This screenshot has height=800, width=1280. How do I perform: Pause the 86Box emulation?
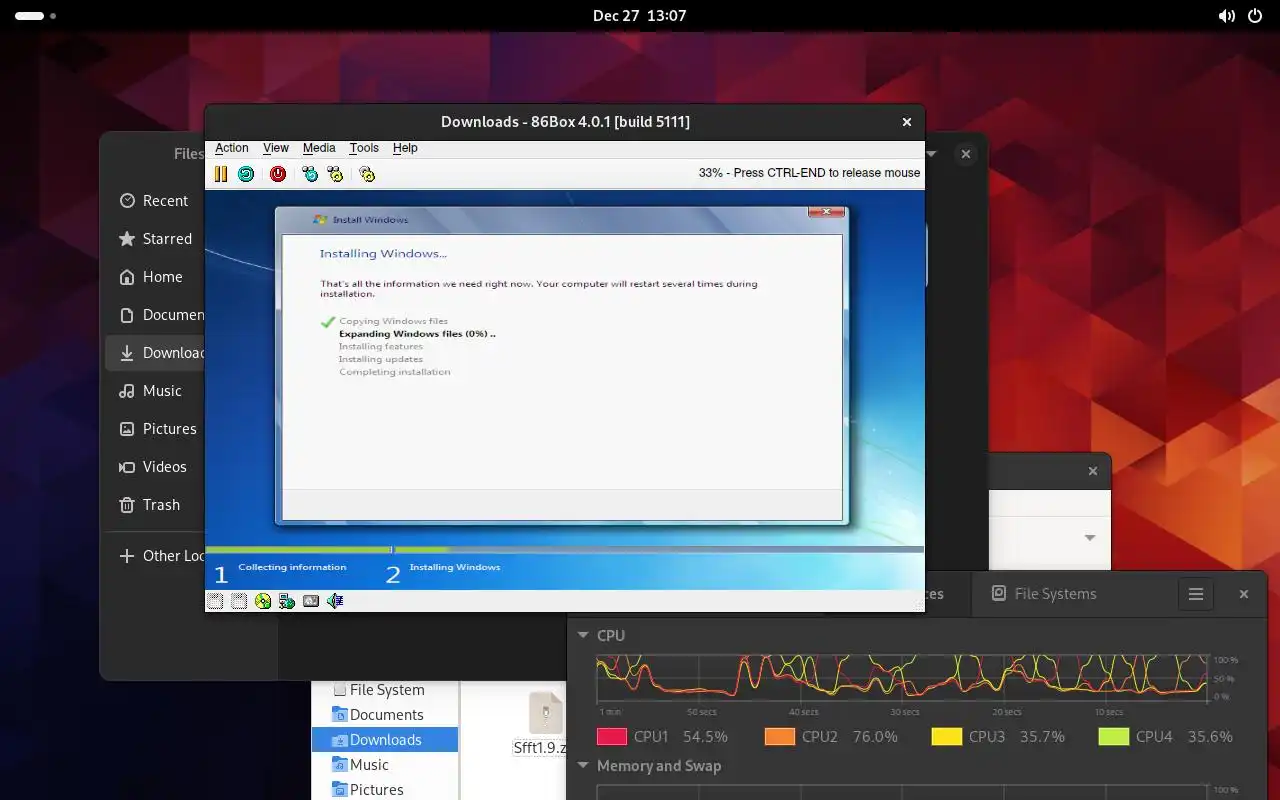click(x=221, y=174)
